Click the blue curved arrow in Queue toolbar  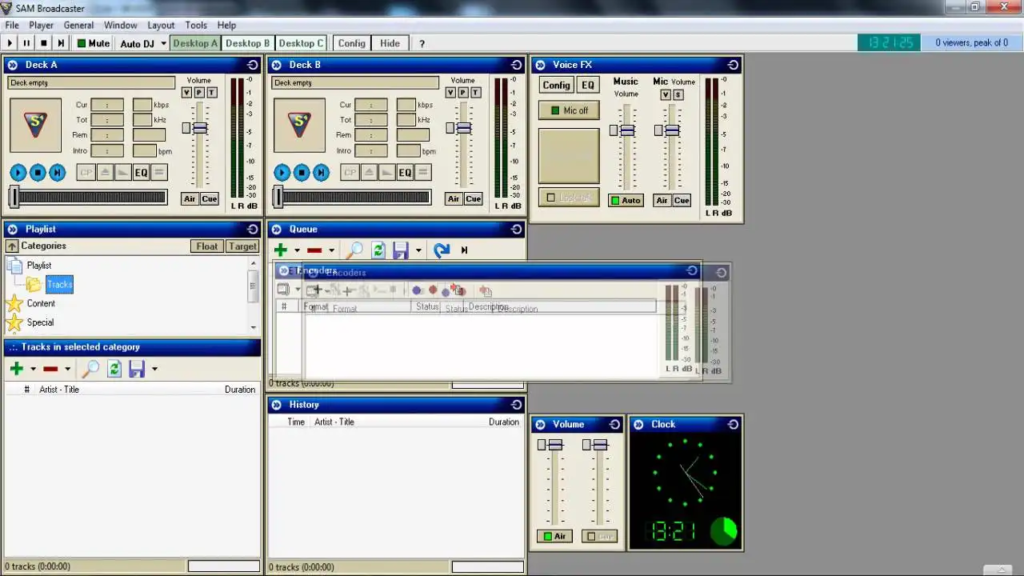coord(441,250)
